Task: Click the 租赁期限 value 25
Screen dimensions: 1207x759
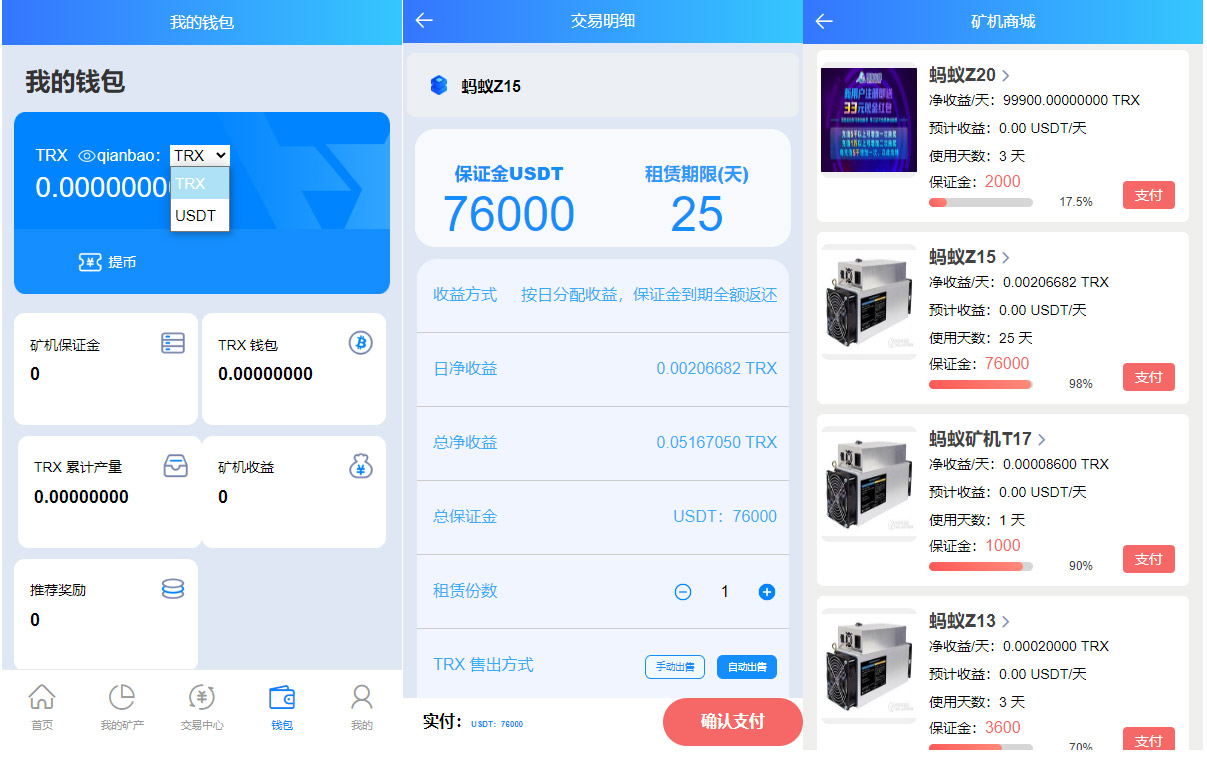Action: [697, 214]
